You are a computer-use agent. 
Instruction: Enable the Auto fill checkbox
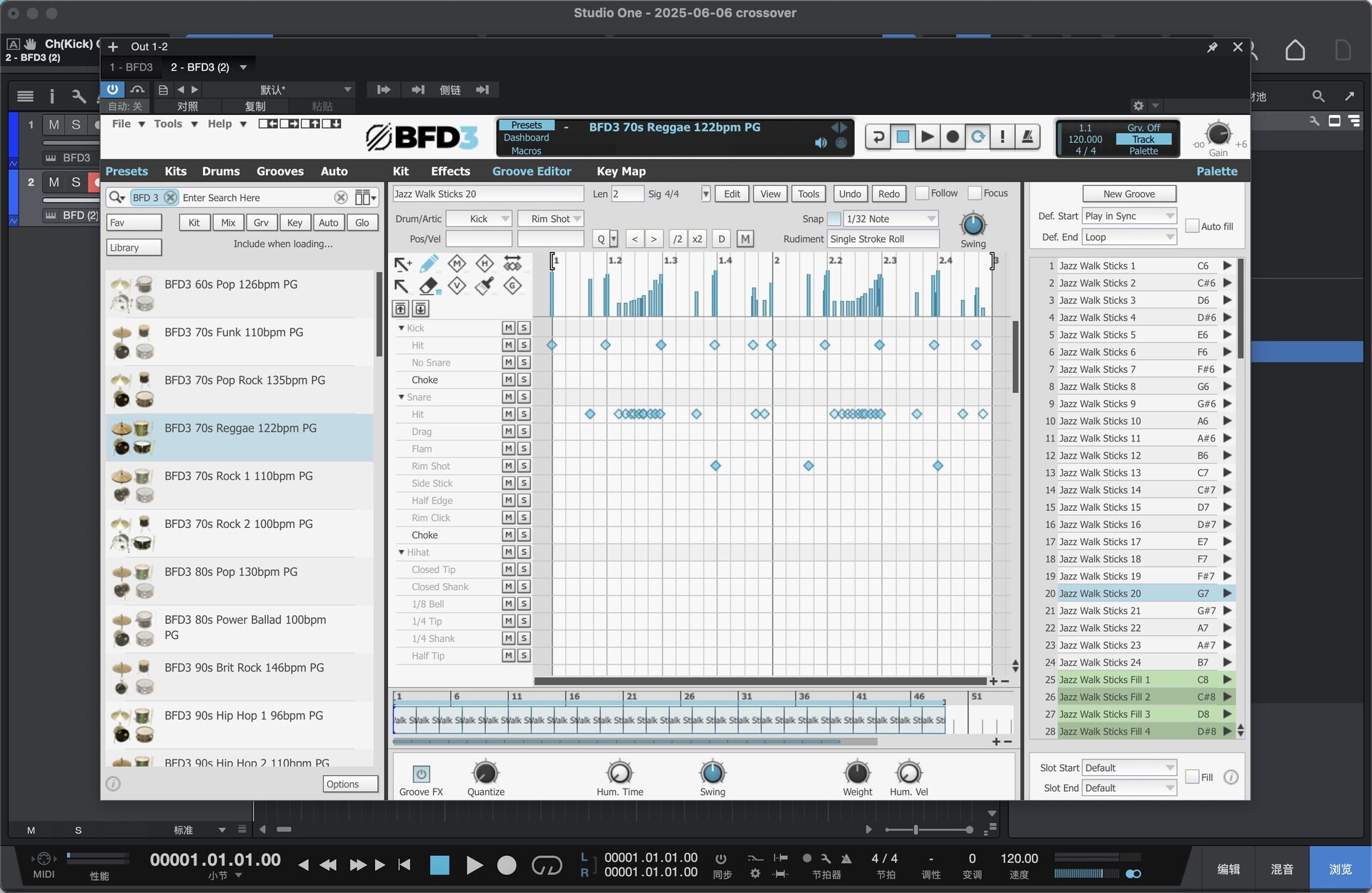pyautogui.click(x=1192, y=226)
